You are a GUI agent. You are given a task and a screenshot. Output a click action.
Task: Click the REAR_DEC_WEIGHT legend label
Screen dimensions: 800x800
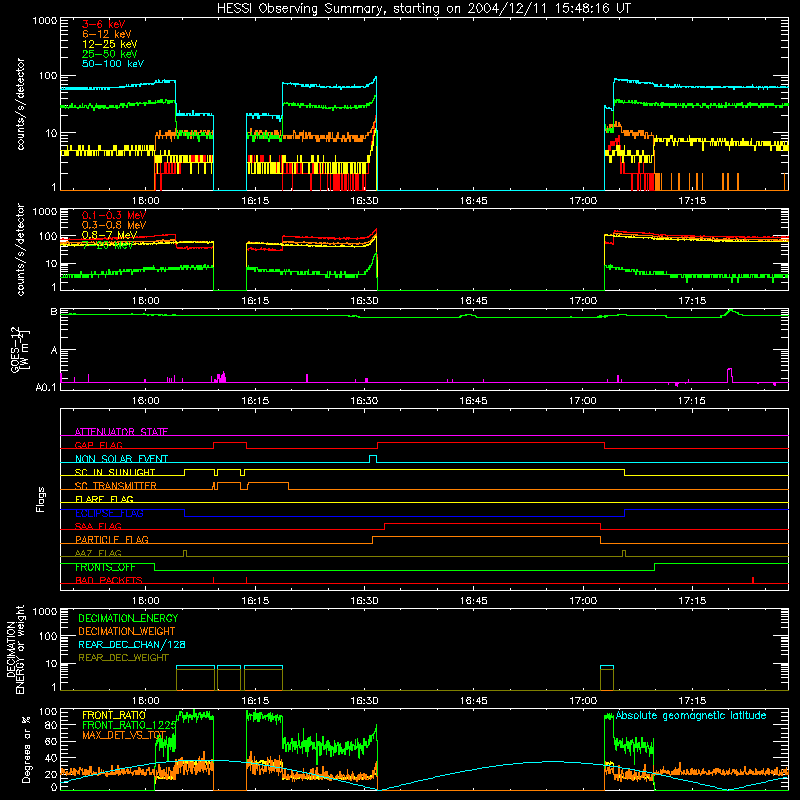click(x=123, y=658)
